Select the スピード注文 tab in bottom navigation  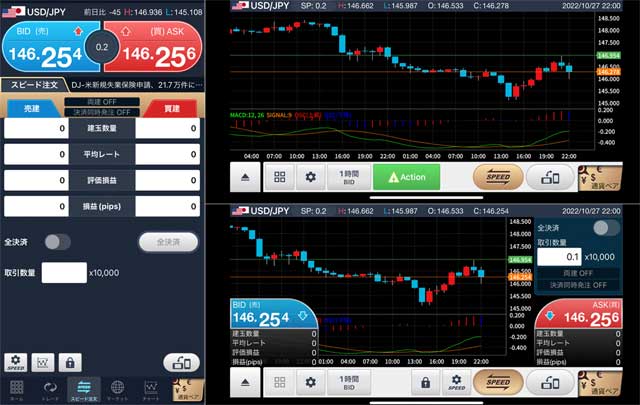coord(83,390)
